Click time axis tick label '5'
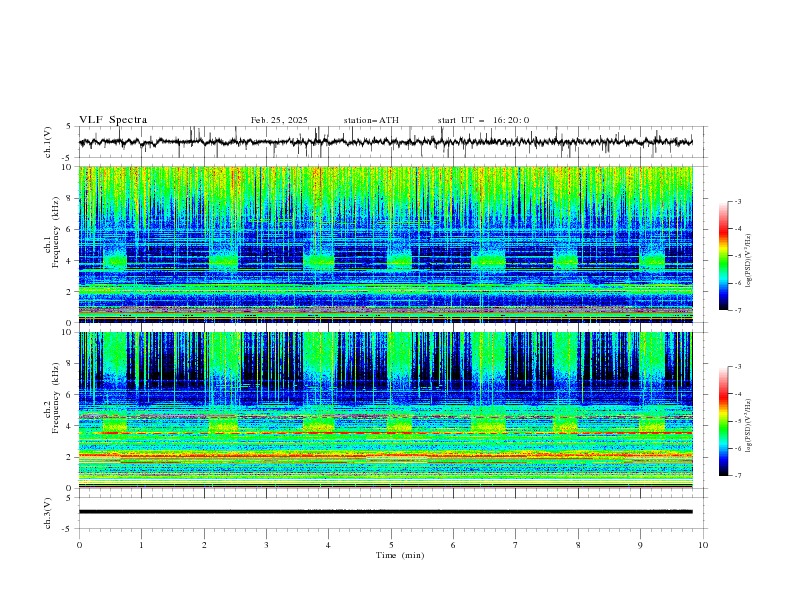Screen dimensions: 792x612 coord(391,545)
